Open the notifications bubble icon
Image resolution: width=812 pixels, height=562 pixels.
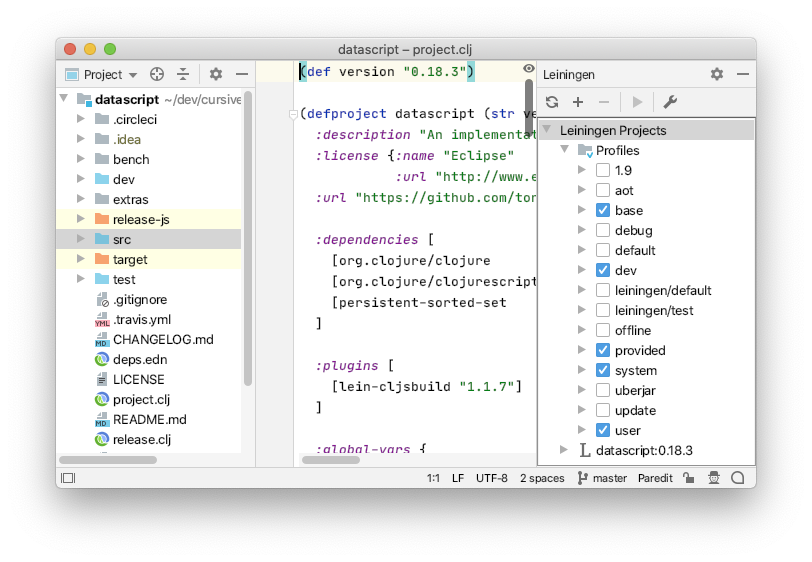(x=738, y=478)
